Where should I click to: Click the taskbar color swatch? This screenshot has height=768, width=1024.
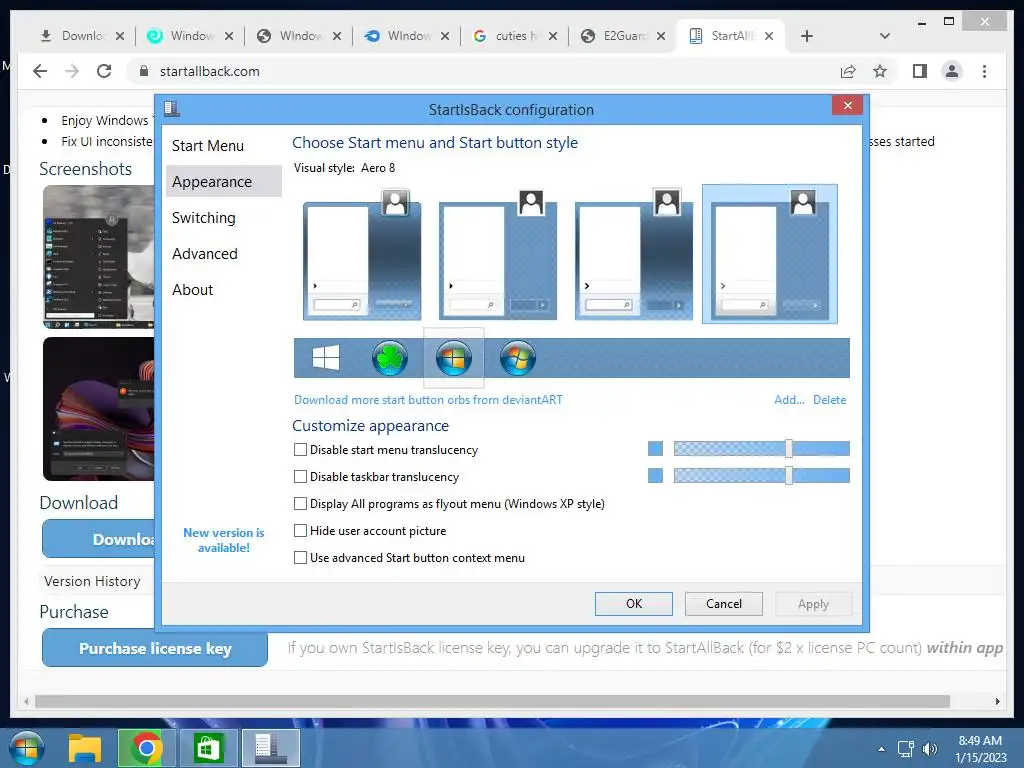pyautogui.click(x=655, y=475)
